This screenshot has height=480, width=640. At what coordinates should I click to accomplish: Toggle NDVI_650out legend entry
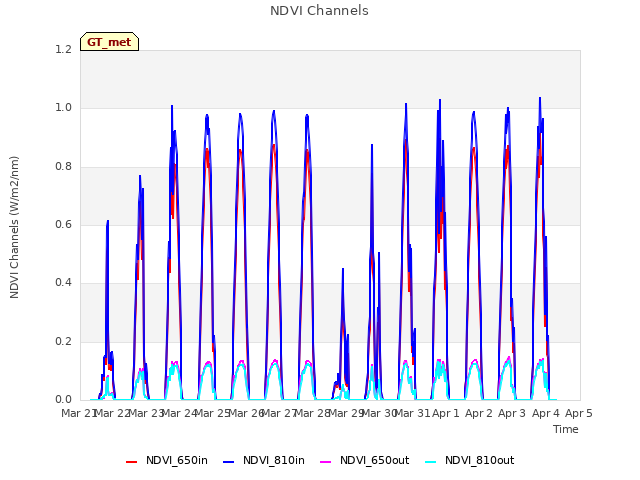coord(364,461)
